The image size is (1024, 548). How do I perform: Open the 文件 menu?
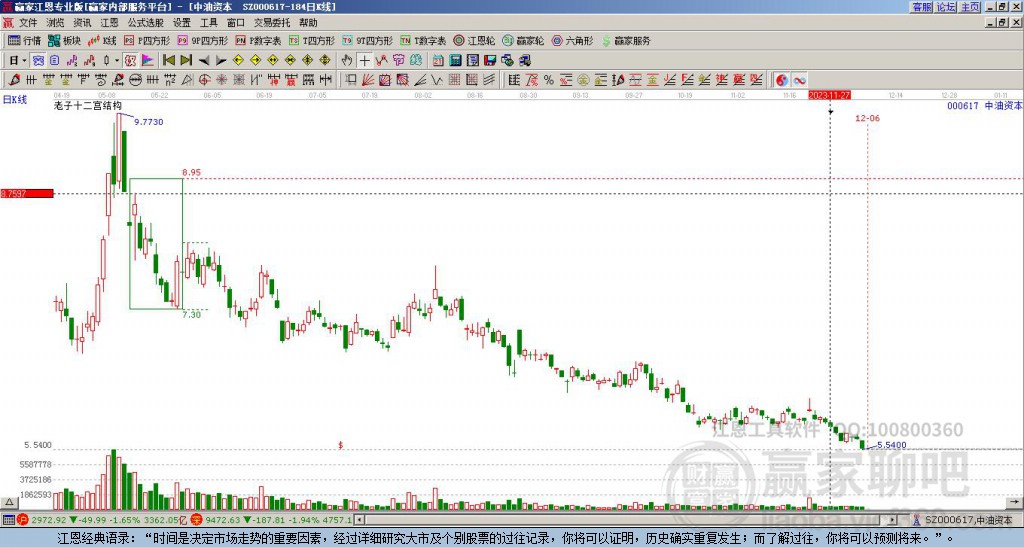tap(28, 23)
